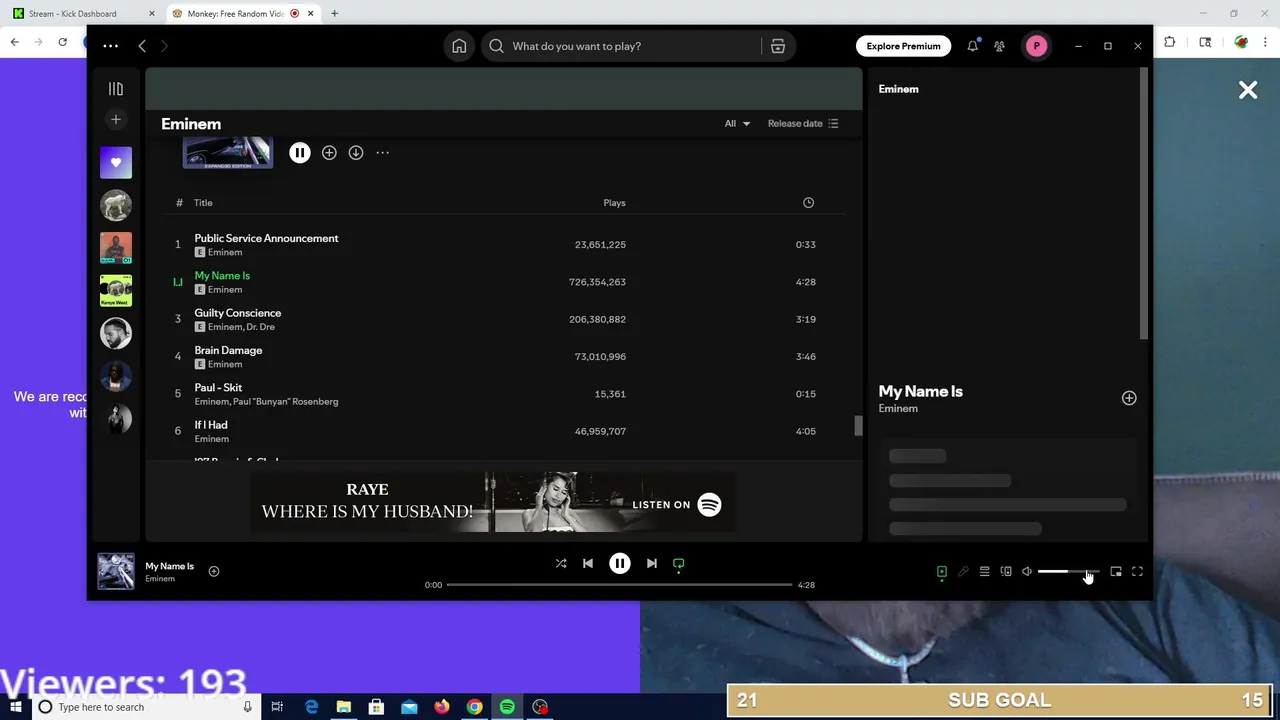The width and height of the screenshot is (1280, 720).
Task: Skip to the next track
Action: (652, 563)
